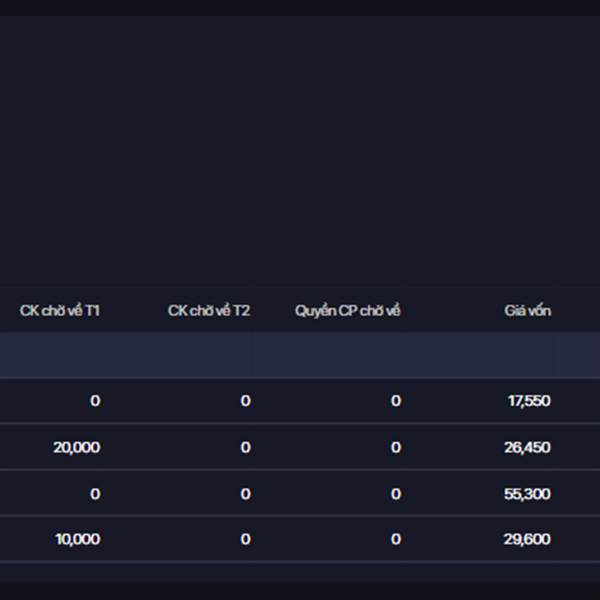
Task: Click Quyền CP chờ về cell in 17,550 row
Action: [396, 401]
